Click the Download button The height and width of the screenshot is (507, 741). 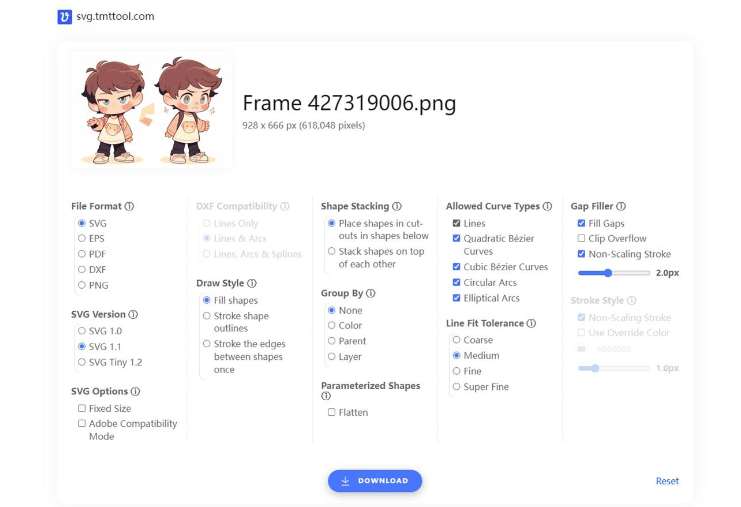click(375, 481)
